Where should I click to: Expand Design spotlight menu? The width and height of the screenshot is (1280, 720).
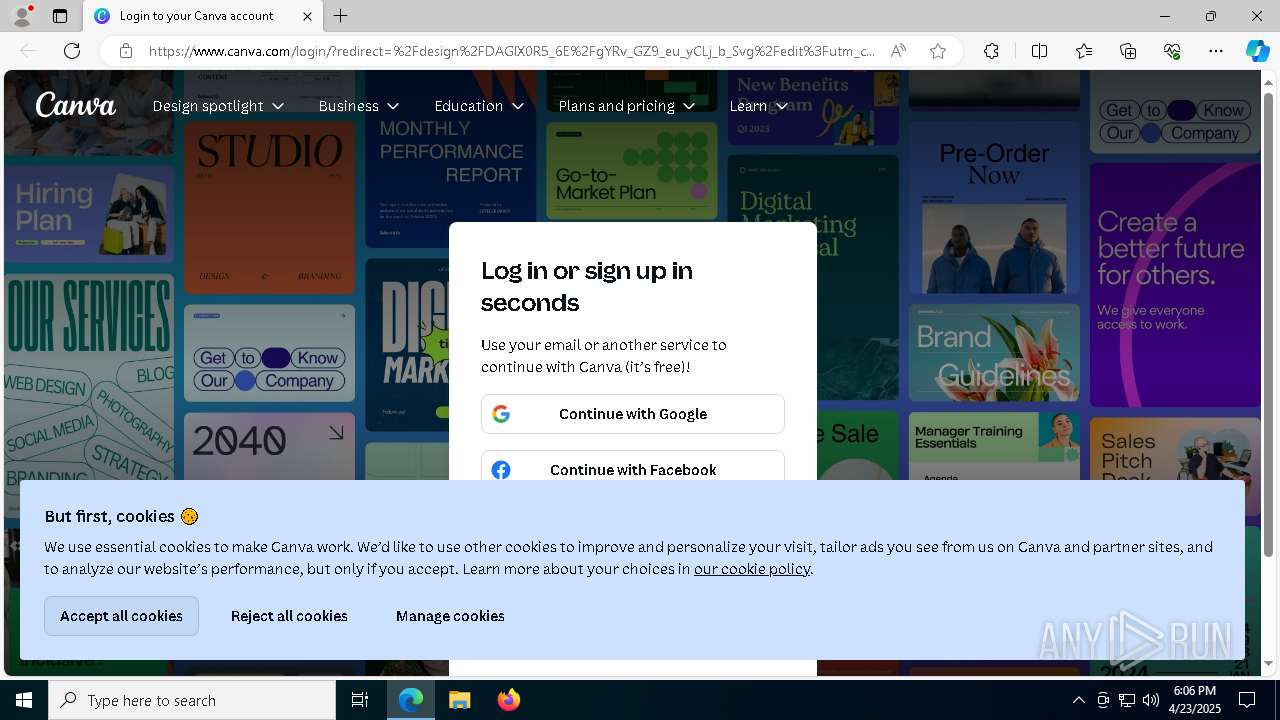pos(218,106)
